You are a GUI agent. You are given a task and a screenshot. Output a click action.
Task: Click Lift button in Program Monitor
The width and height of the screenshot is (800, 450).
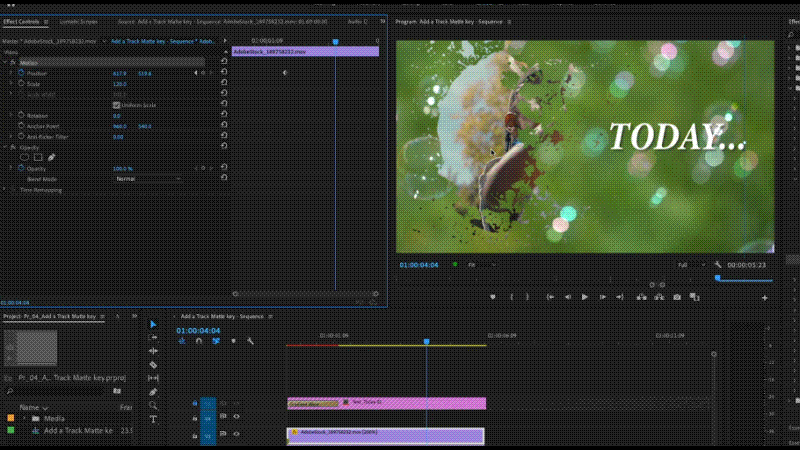[641, 297]
